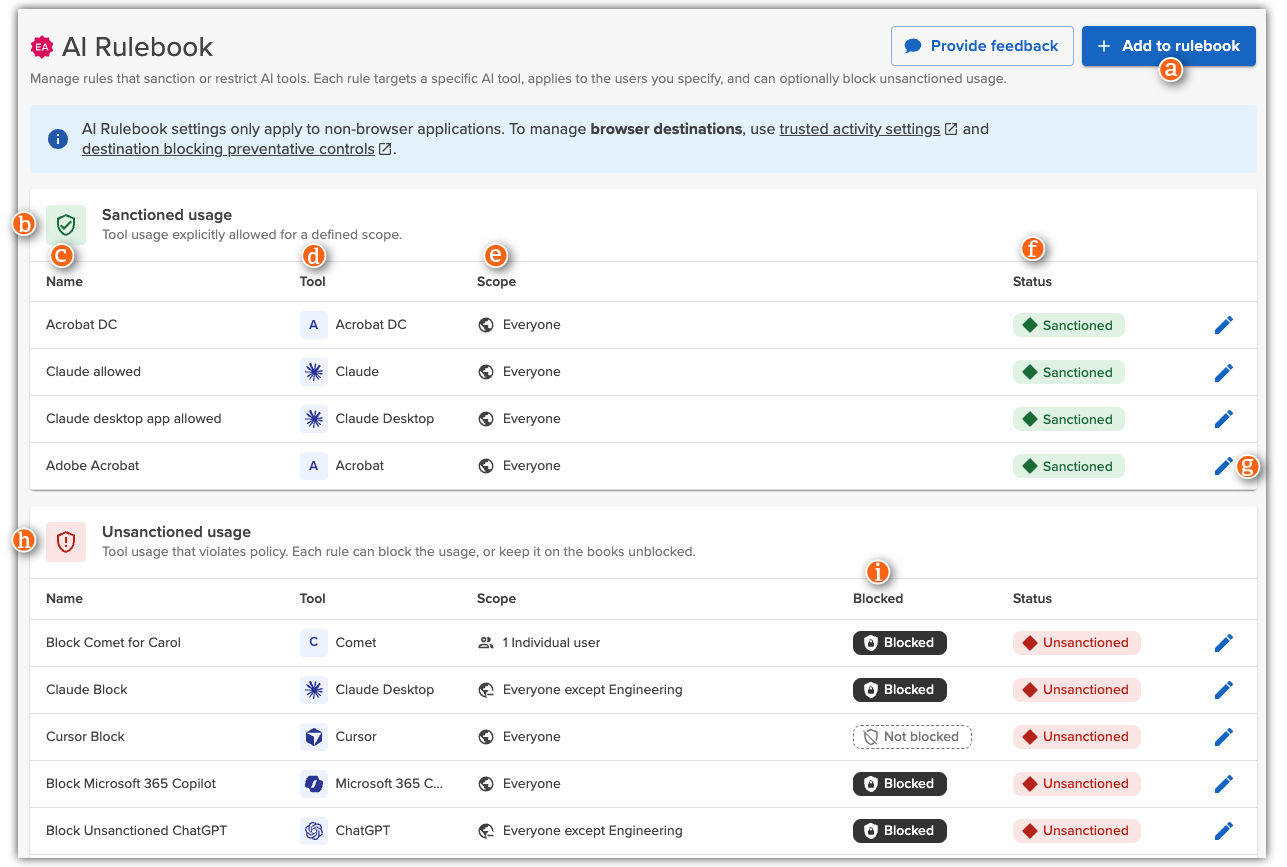This screenshot has width=1287, height=867.
Task: Click Blocked badge for Block Microsoft 365 Copilot
Action: pyautogui.click(x=900, y=784)
